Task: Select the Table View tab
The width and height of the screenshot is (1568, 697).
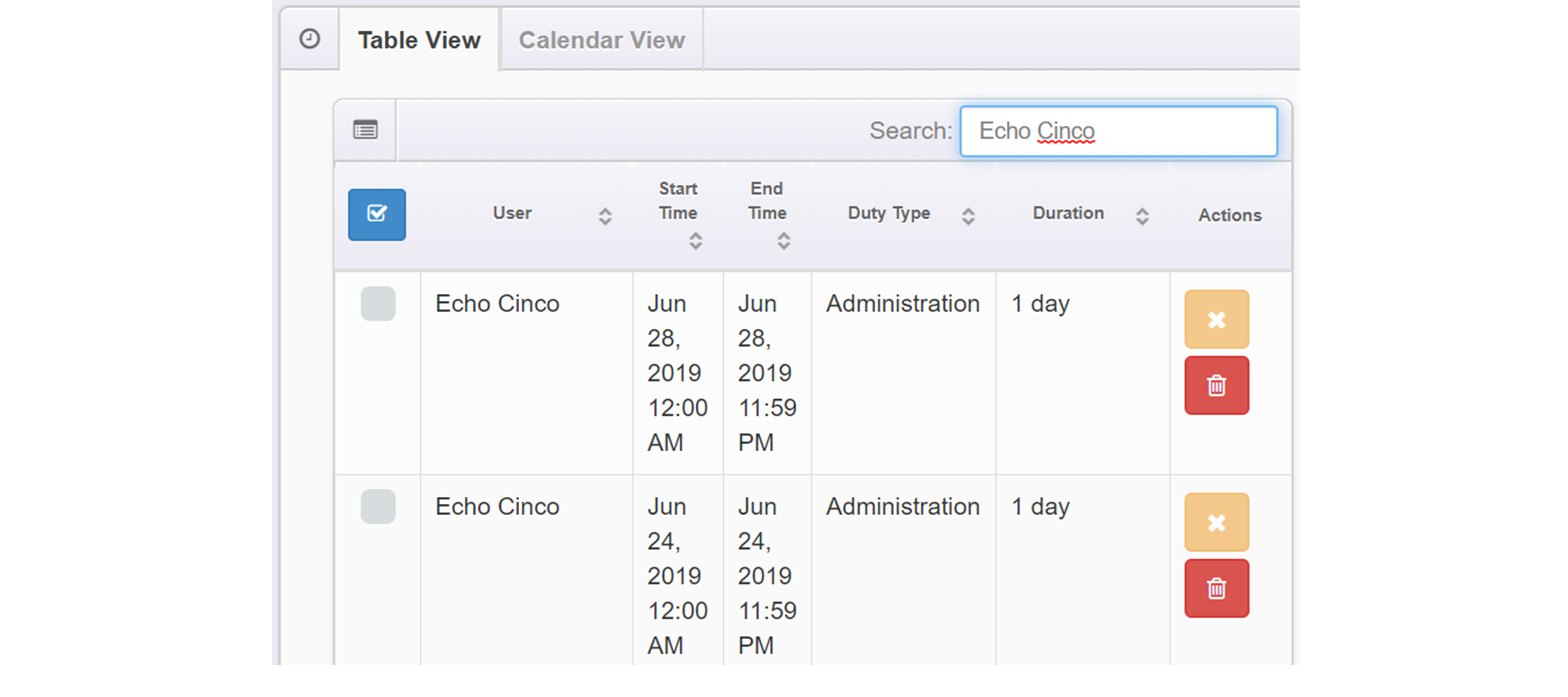Action: [419, 40]
